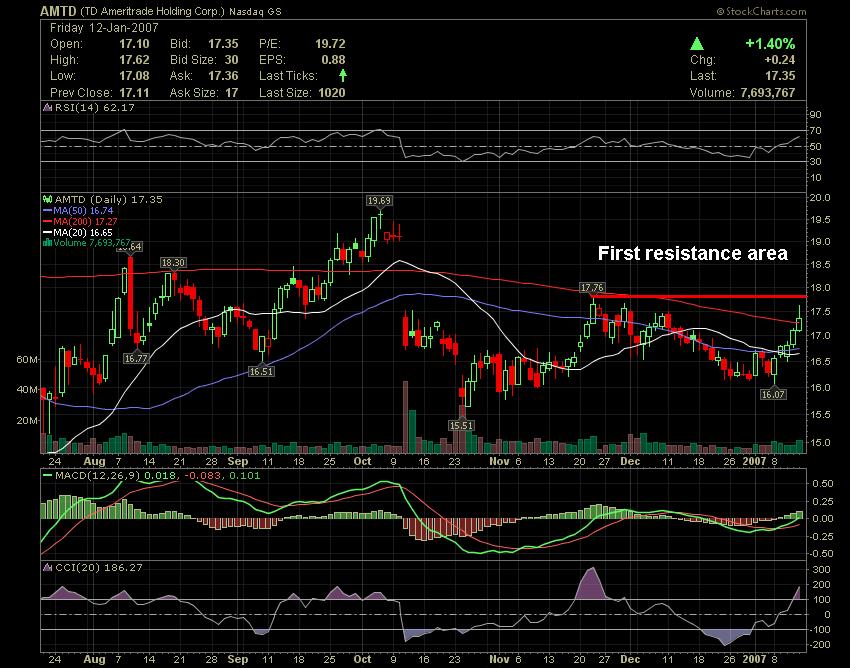Click the 19.69 peak price tag
Viewport: 850px width, 668px height.
pyautogui.click(x=379, y=201)
